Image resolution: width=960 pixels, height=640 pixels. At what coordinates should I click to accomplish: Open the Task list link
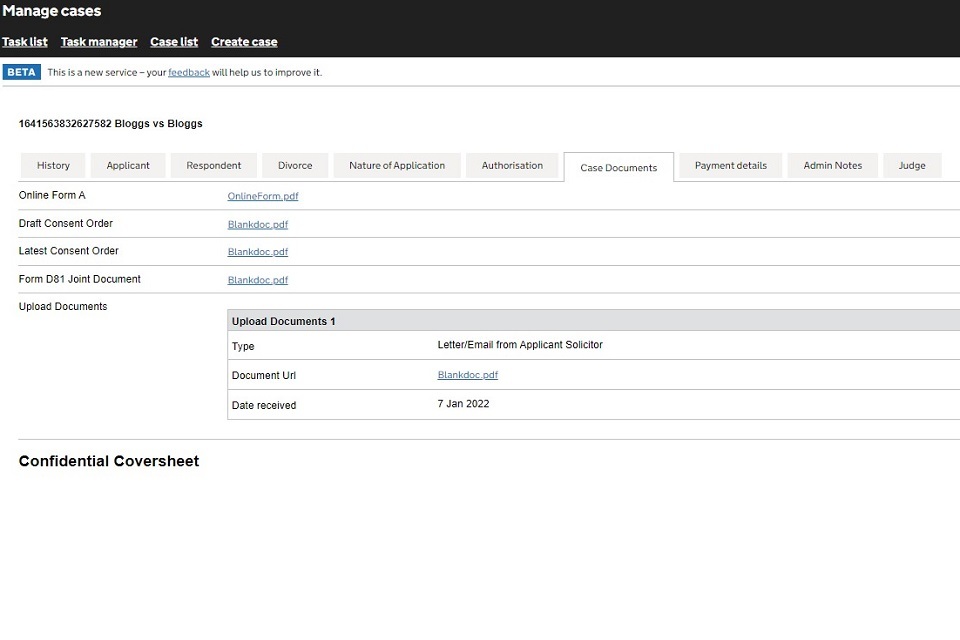click(x=25, y=42)
